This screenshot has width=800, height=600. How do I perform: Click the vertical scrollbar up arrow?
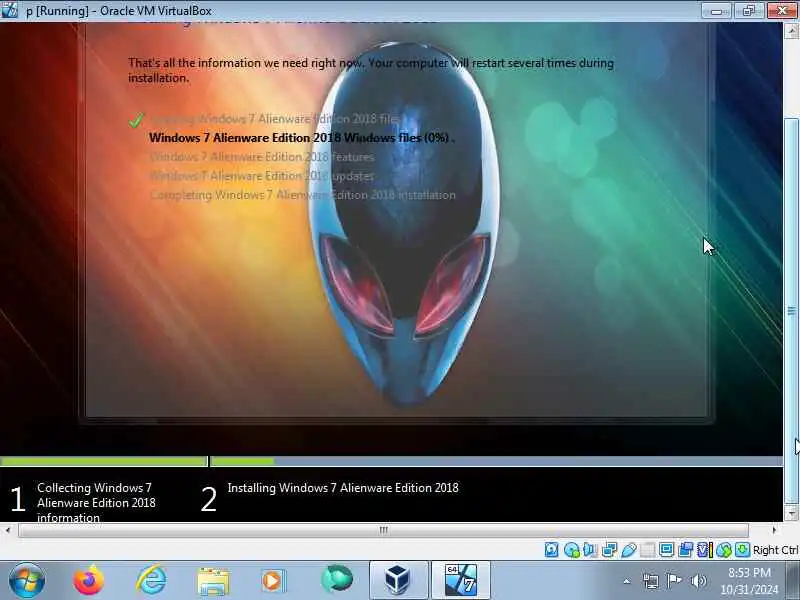pyautogui.click(x=791, y=31)
